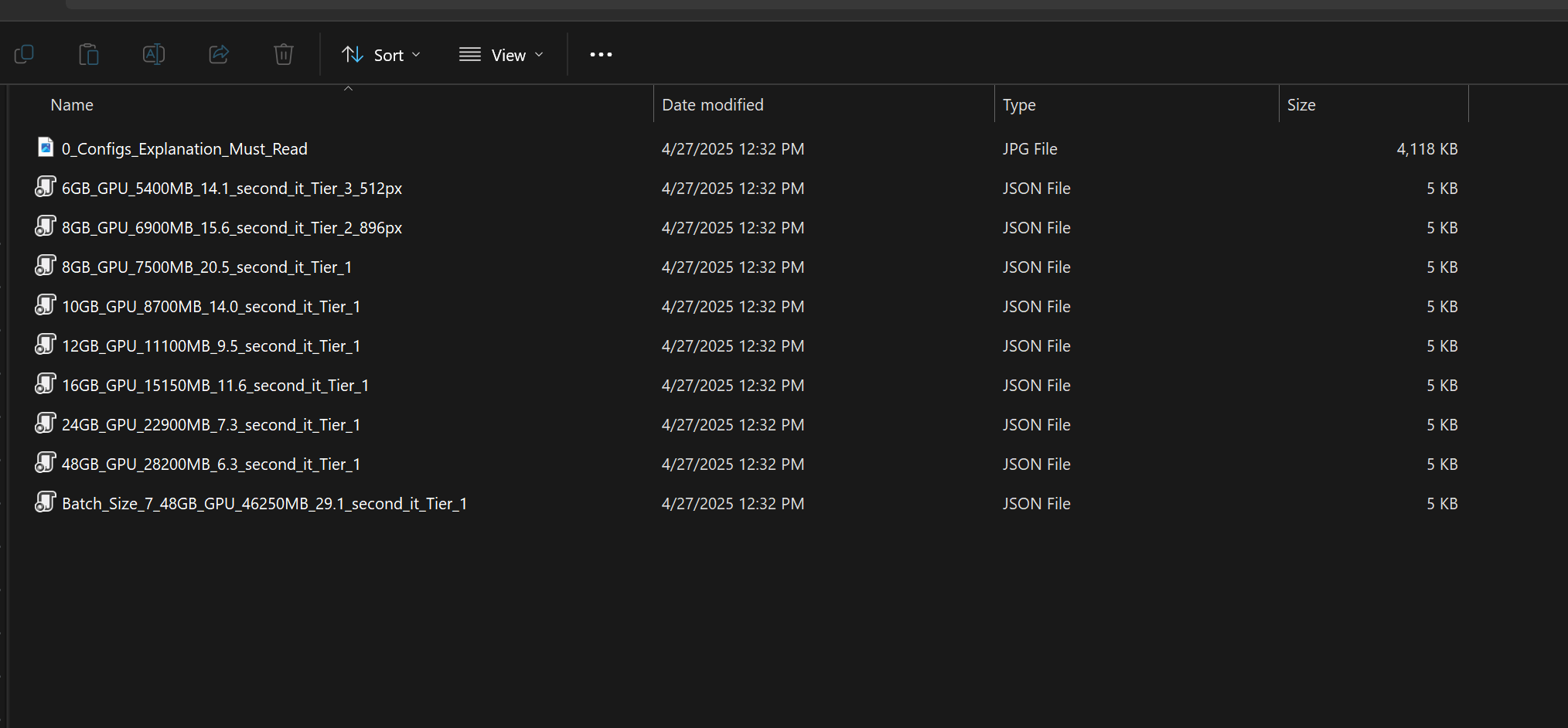Sort files by the Name column header

point(72,105)
